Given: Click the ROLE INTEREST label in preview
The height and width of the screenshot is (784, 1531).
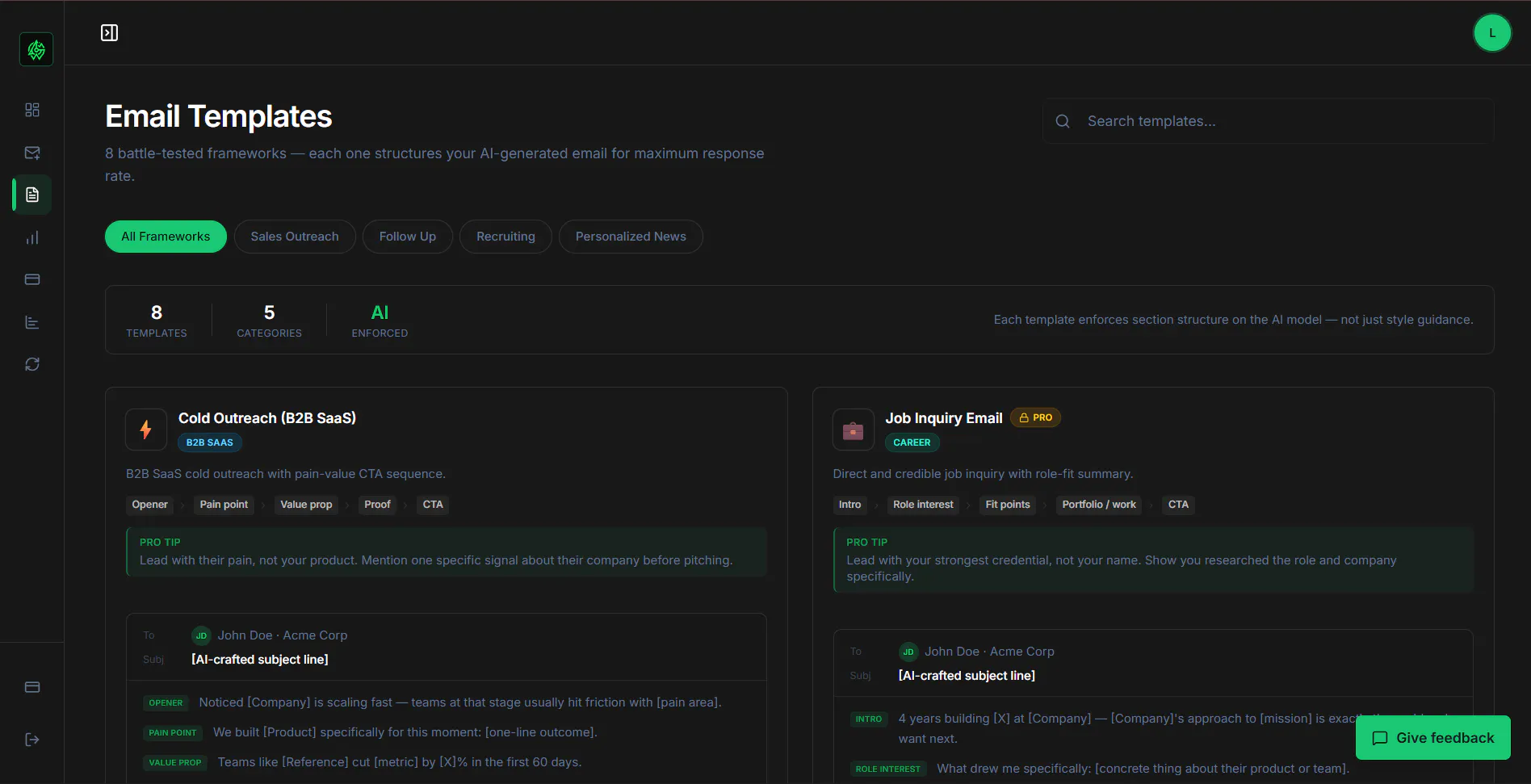Looking at the screenshot, I should [888, 769].
